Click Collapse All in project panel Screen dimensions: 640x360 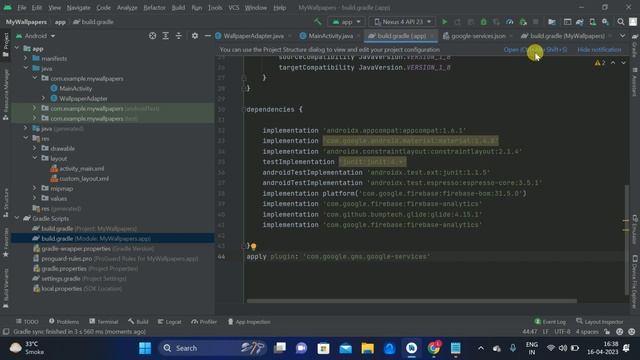178,36
